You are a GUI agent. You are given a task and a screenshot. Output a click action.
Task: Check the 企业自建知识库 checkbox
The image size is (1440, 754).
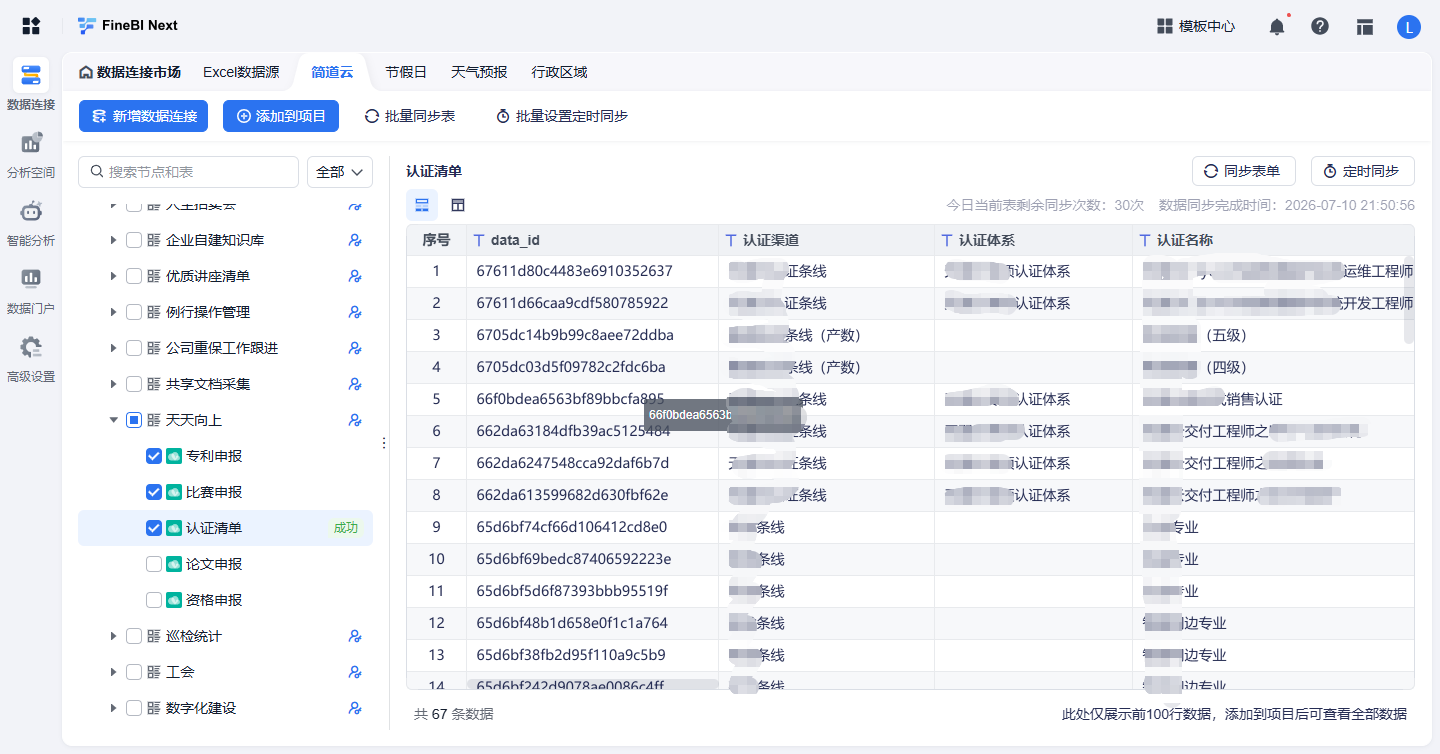point(134,240)
